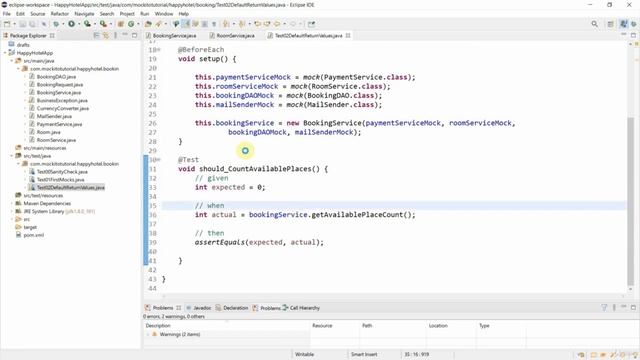Toggle Link with Editor in Package Explorer
Viewport: 640px width, 360px height.
pos(106,36)
